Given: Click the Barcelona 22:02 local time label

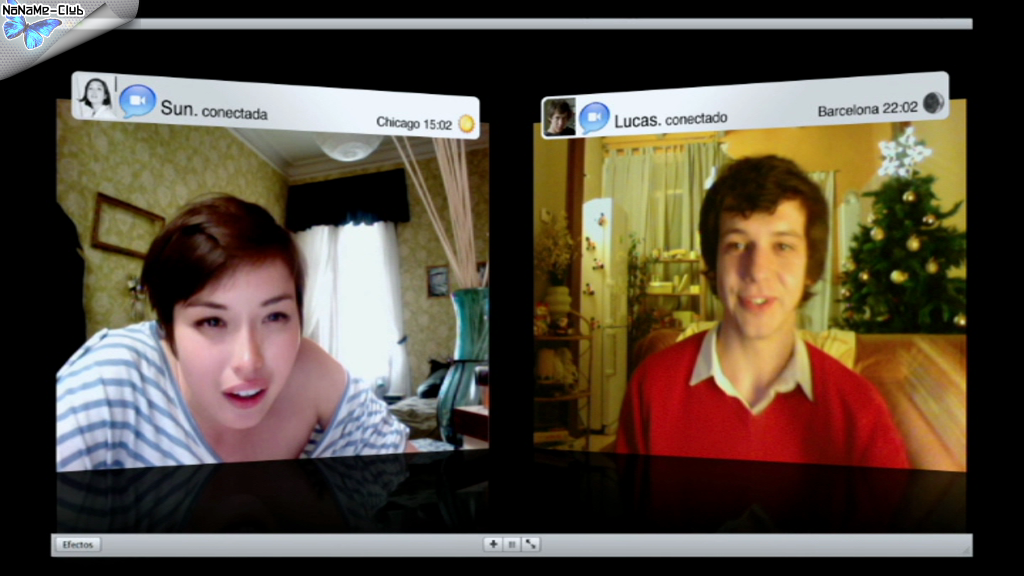Looking at the screenshot, I should 867,109.
